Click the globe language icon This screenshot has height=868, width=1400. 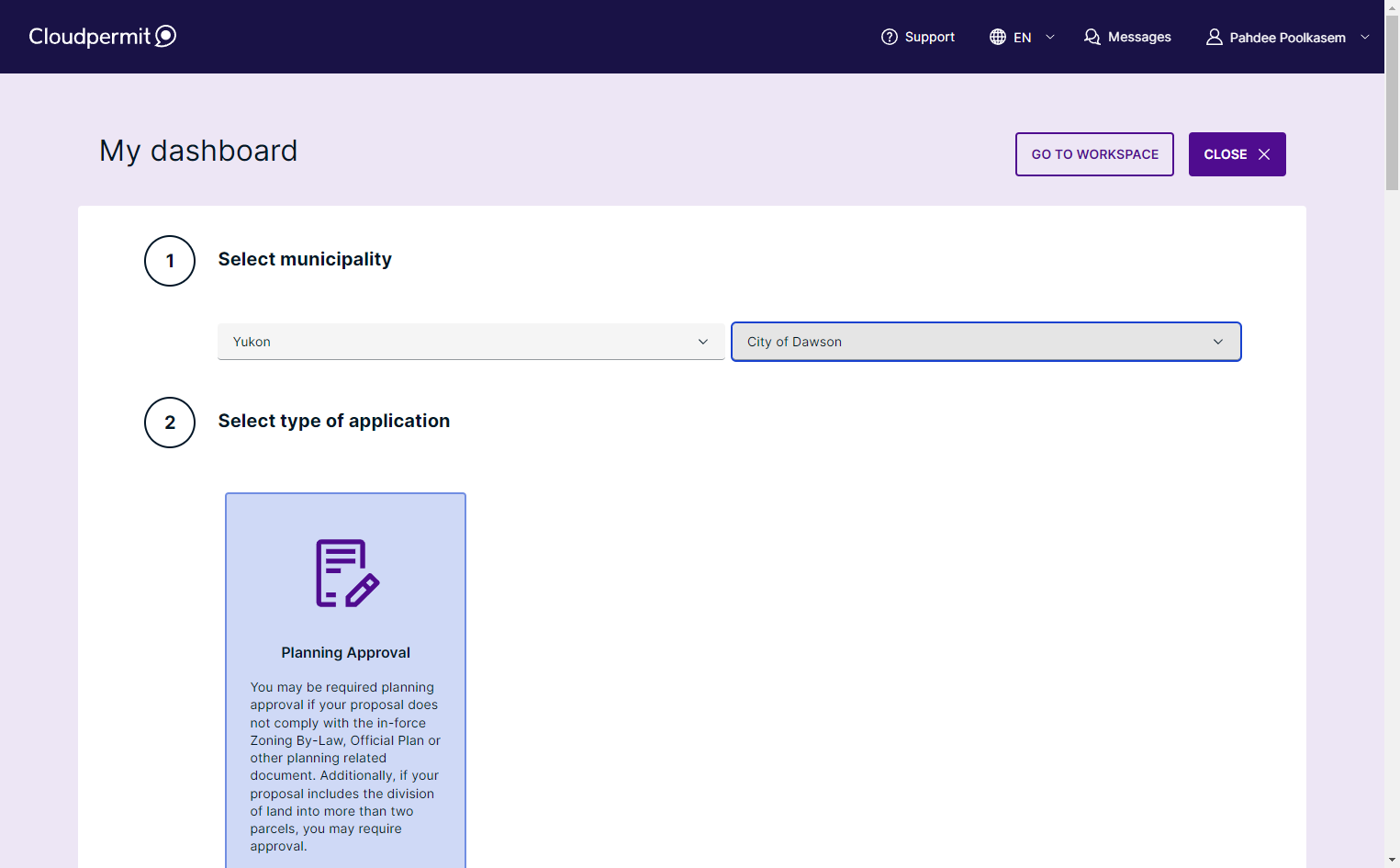pos(998,37)
